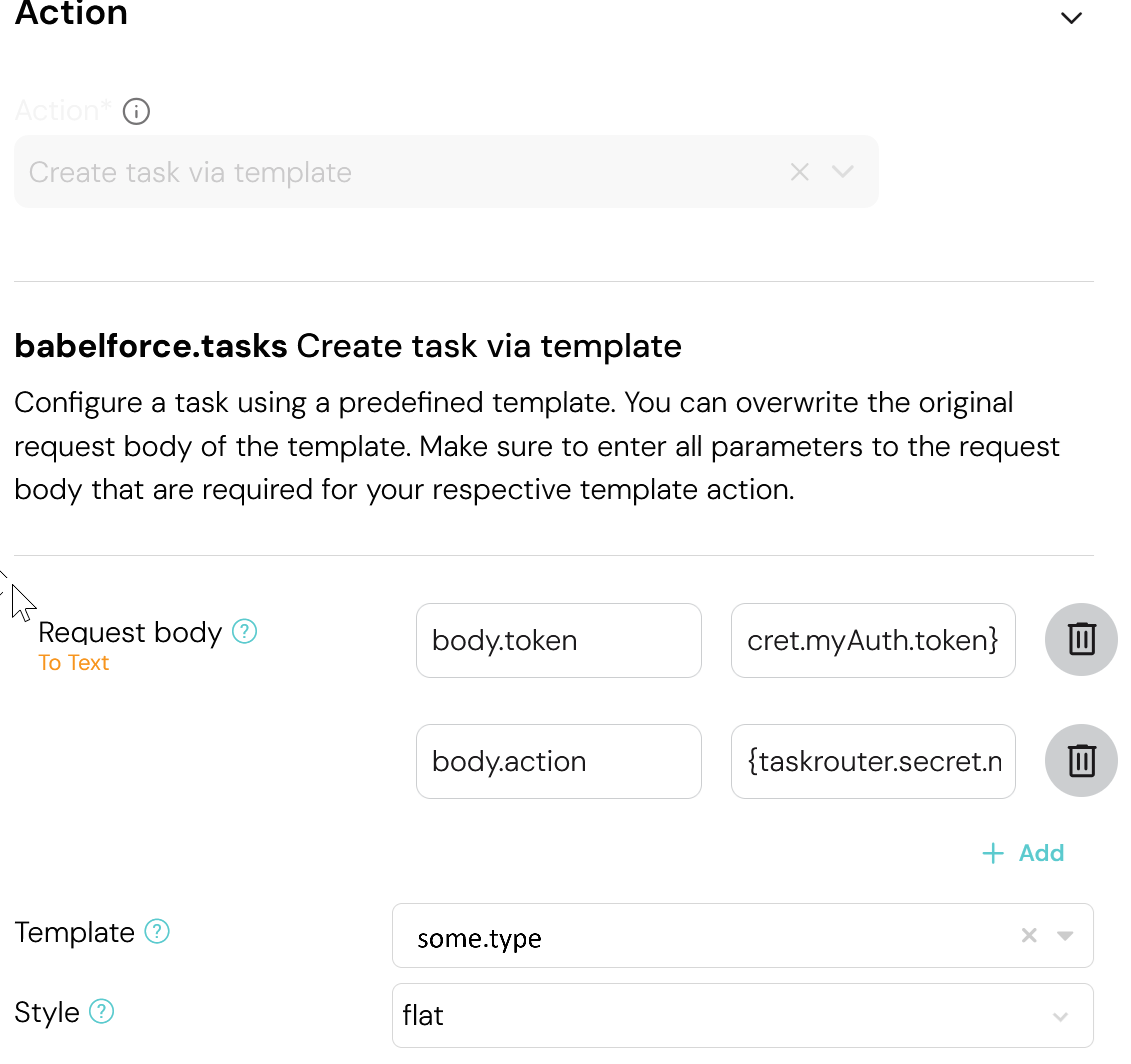Screen dimensions: 1131x1064
Task: Delete the body.action row
Action: tap(1081, 761)
